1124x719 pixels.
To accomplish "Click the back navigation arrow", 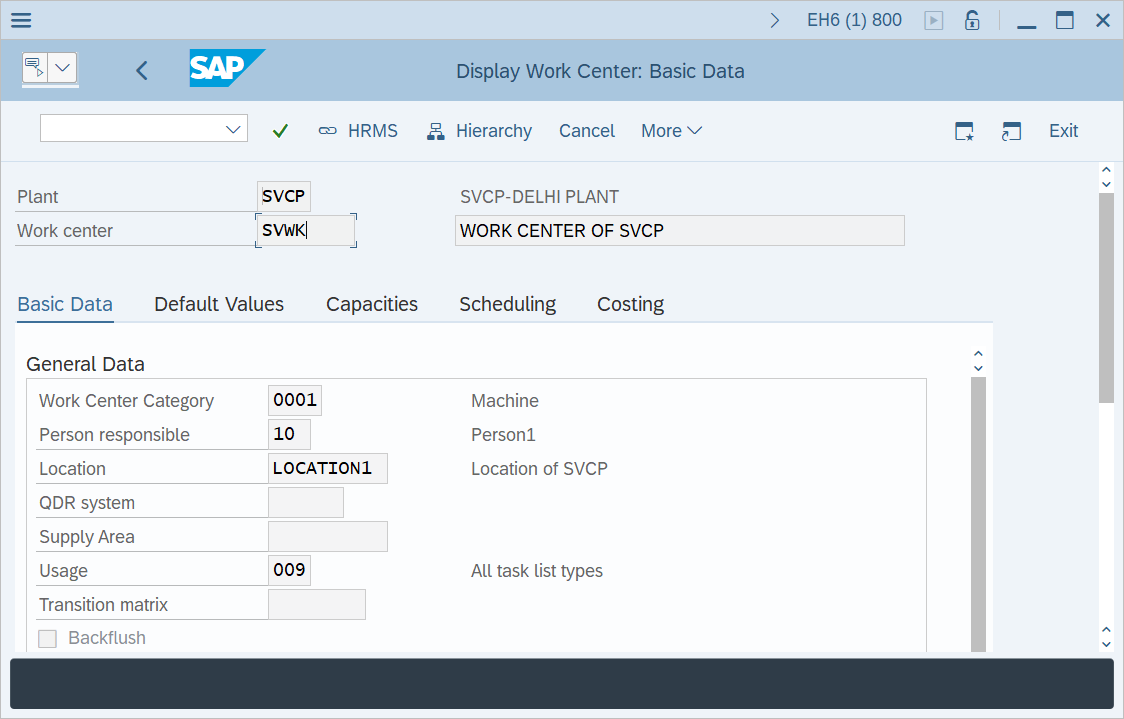I will pyautogui.click(x=141, y=70).
